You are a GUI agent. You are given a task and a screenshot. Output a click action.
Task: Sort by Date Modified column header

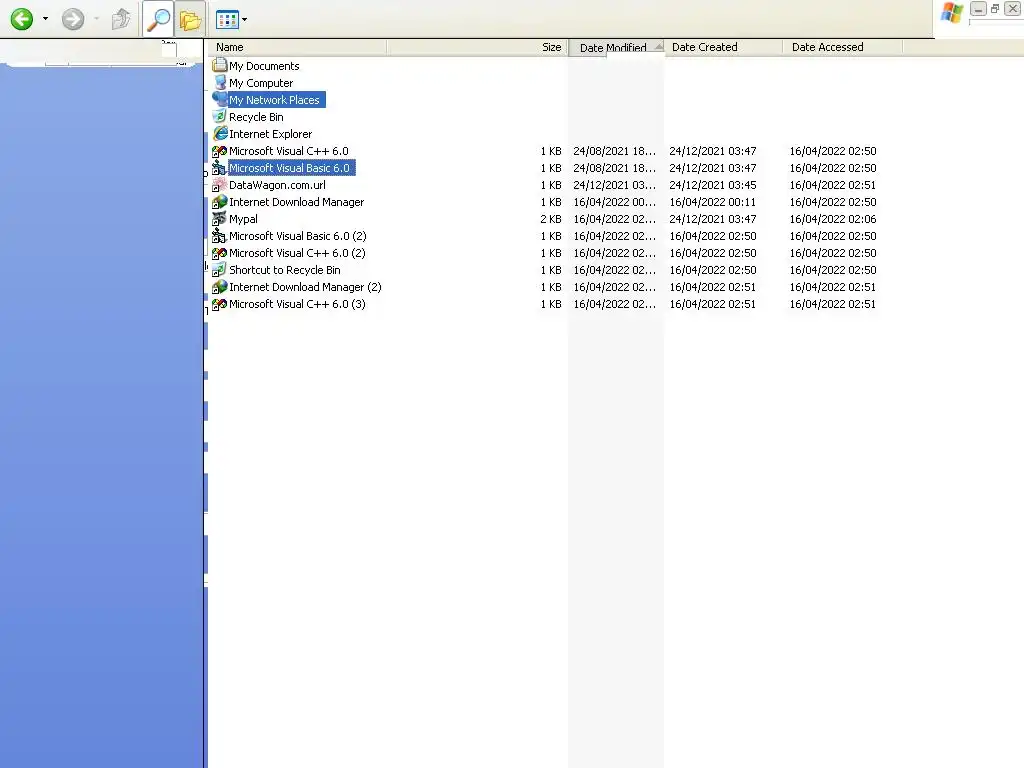click(x=616, y=48)
